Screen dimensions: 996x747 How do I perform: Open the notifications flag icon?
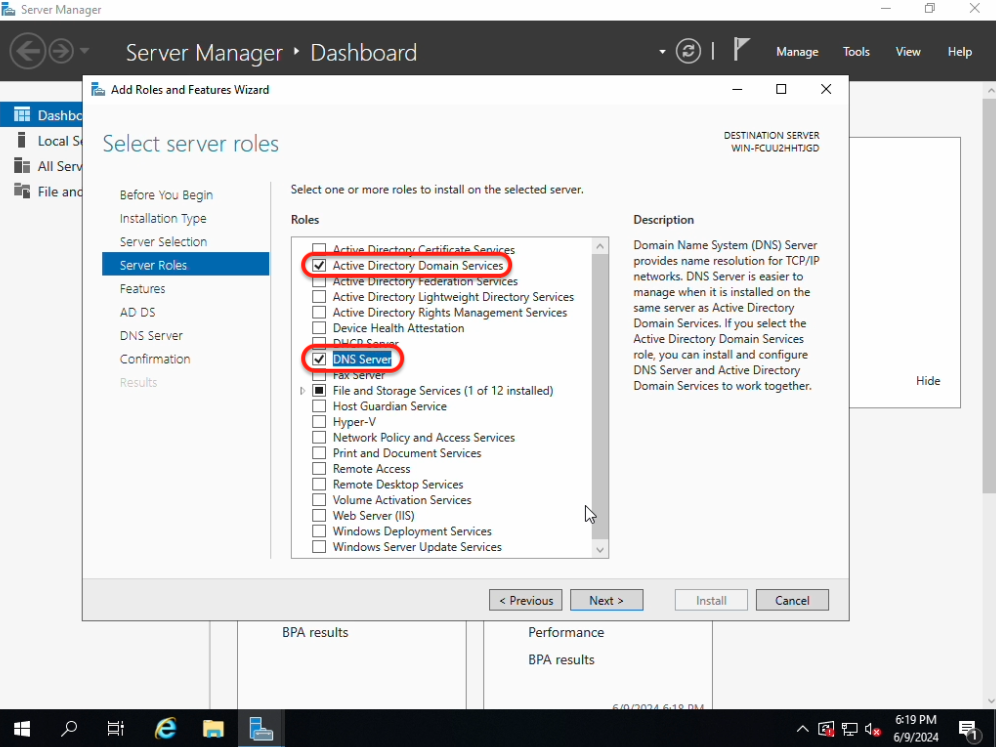tap(741, 50)
